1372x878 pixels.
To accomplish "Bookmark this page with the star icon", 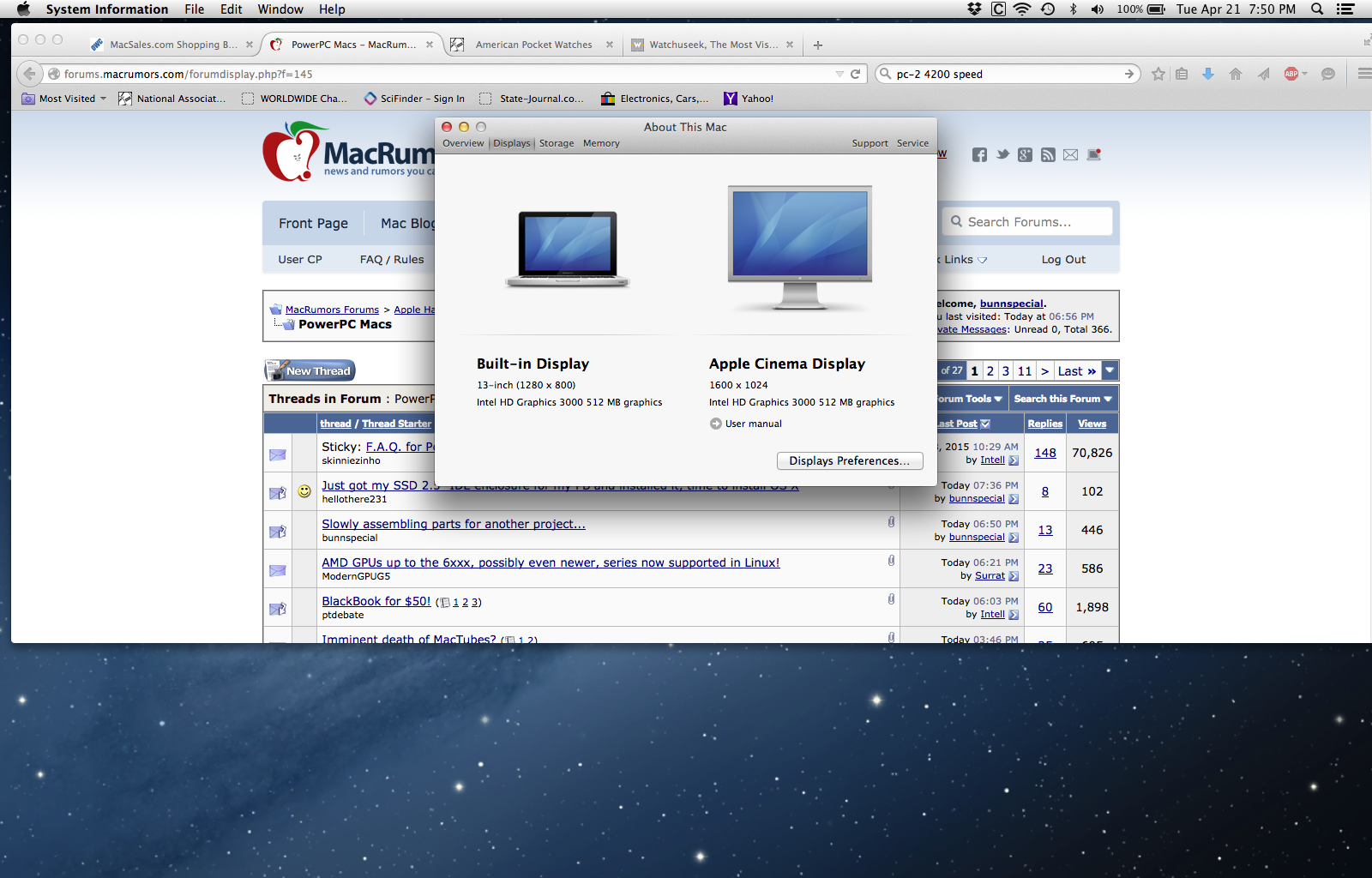I will coord(1158,74).
